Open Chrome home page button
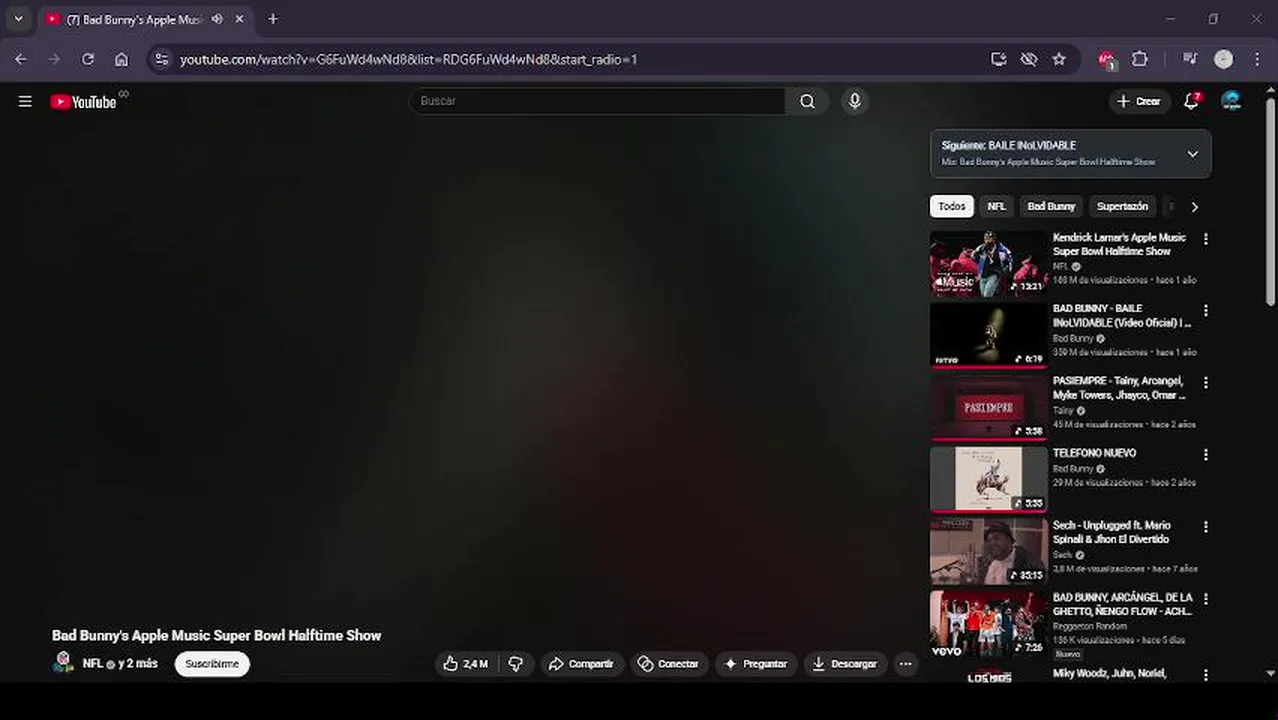Screen dimensions: 1278x720 121,59
